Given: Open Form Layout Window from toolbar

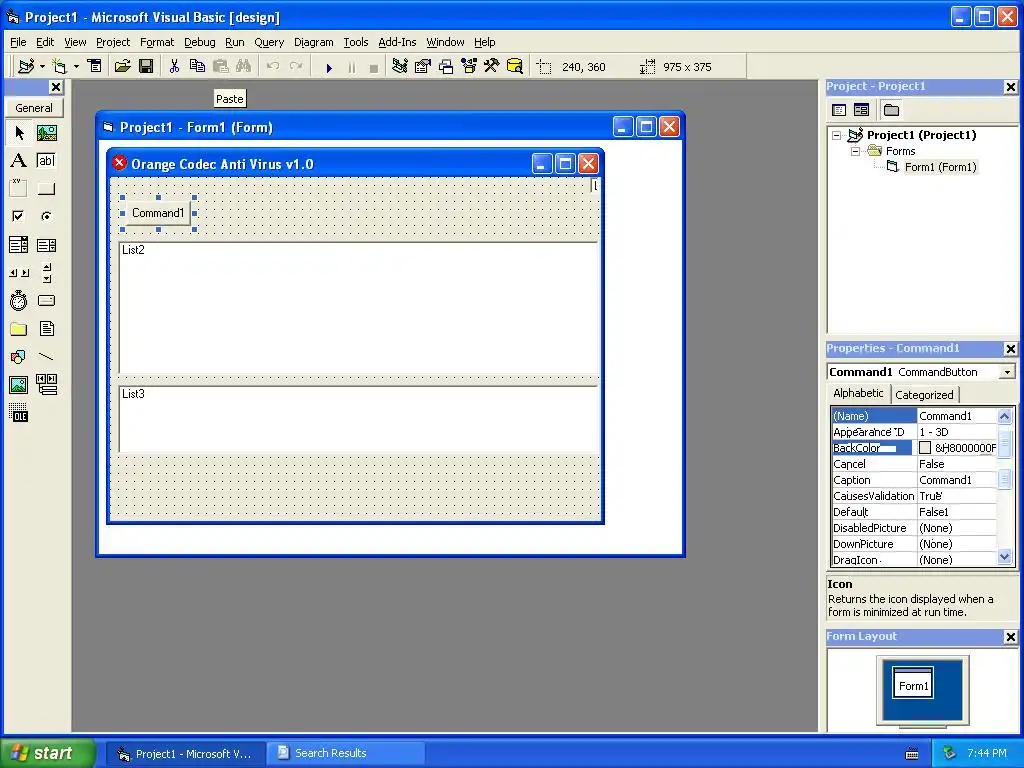Looking at the screenshot, I should pos(446,67).
